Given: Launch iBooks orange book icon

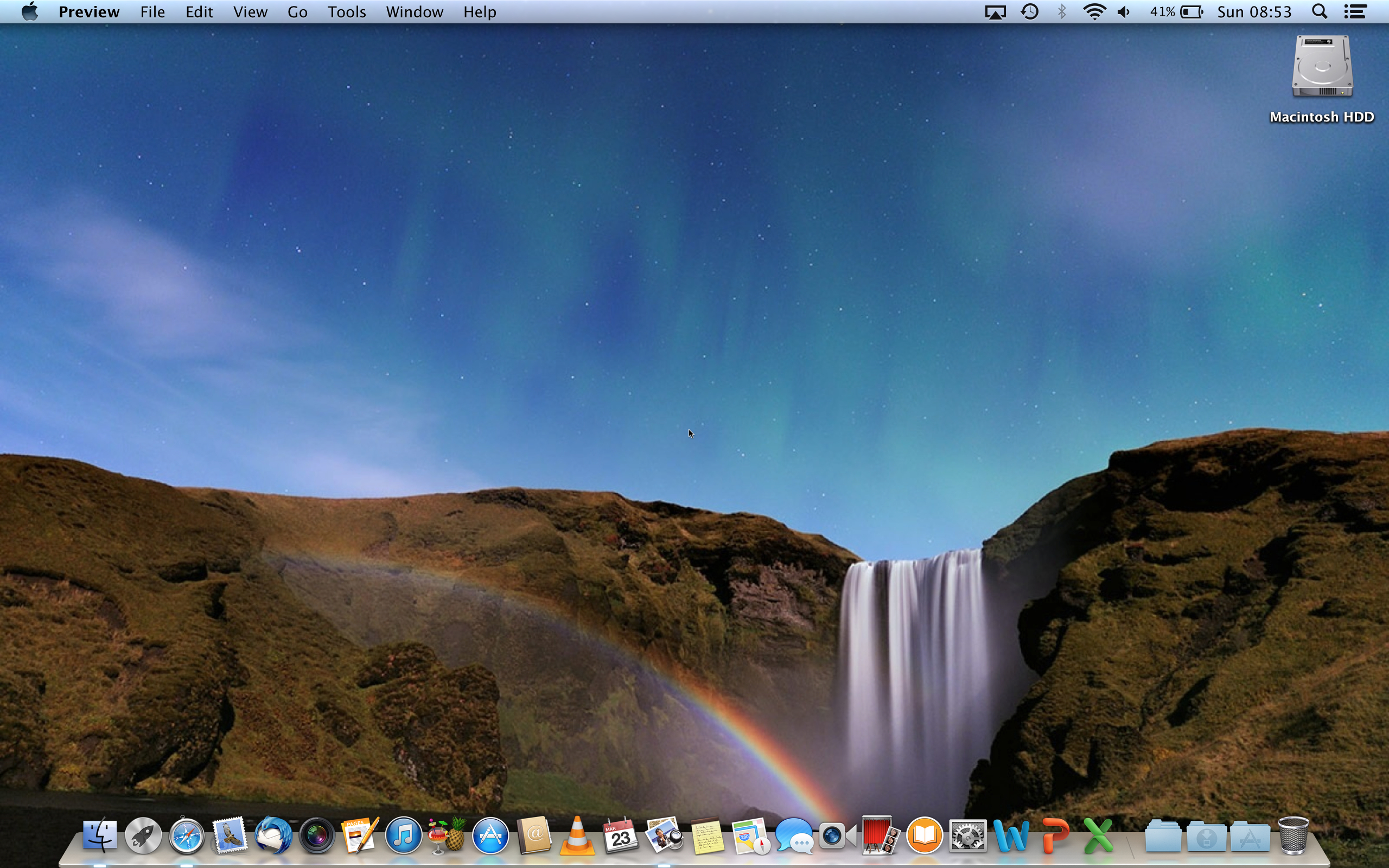Looking at the screenshot, I should coord(924,835).
